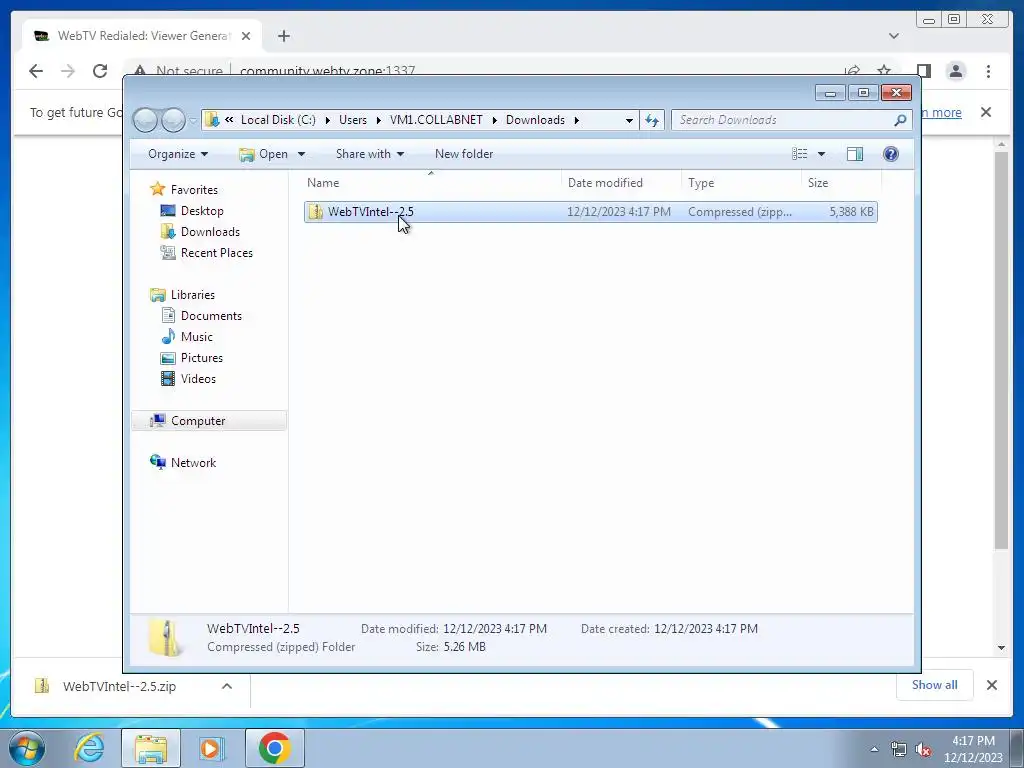The image size is (1024, 768).
Task: Expand address bar previous locations dropdown
Action: (x=629, y=120)
